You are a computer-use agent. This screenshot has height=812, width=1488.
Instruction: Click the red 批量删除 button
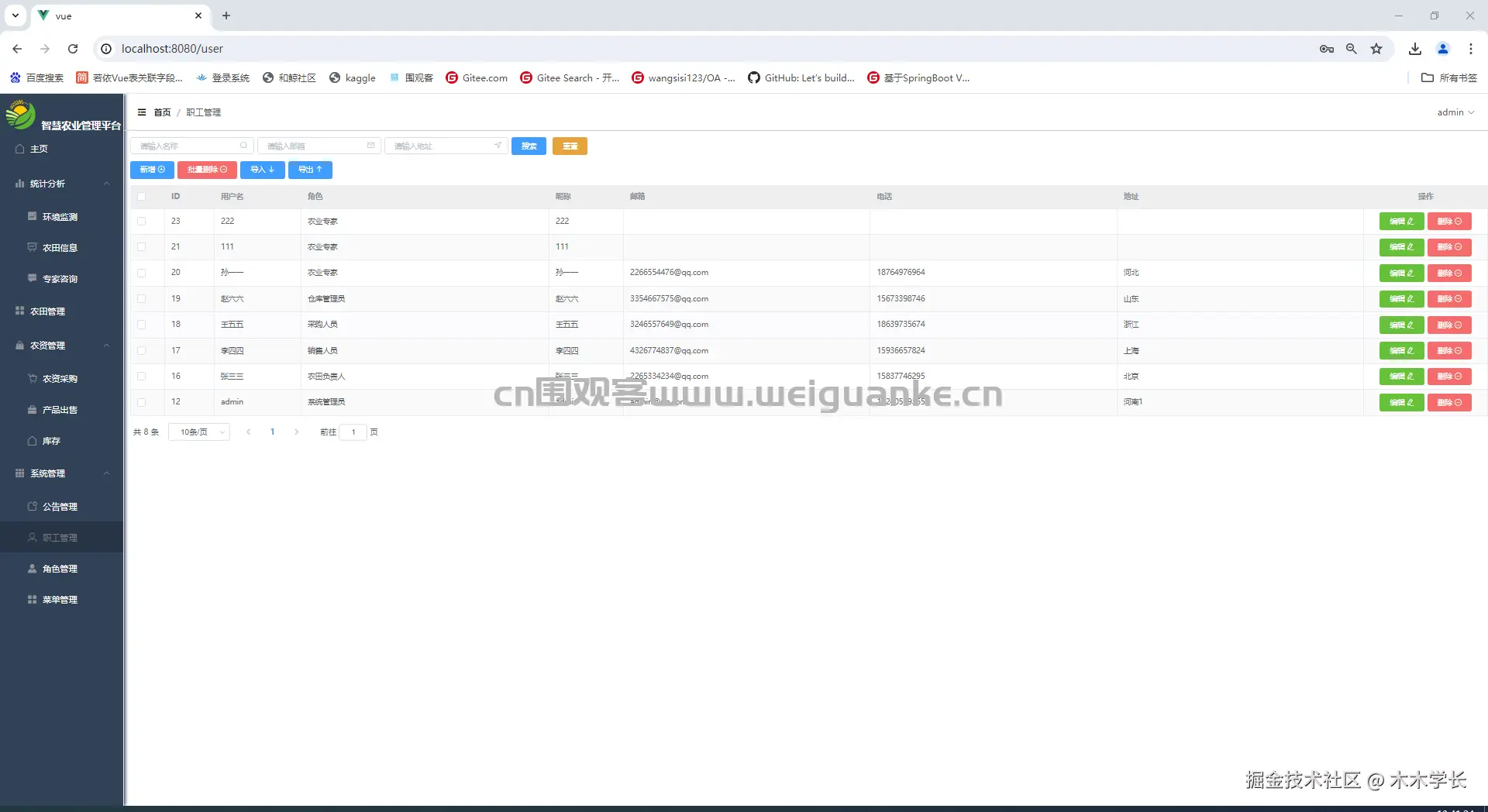207,170
